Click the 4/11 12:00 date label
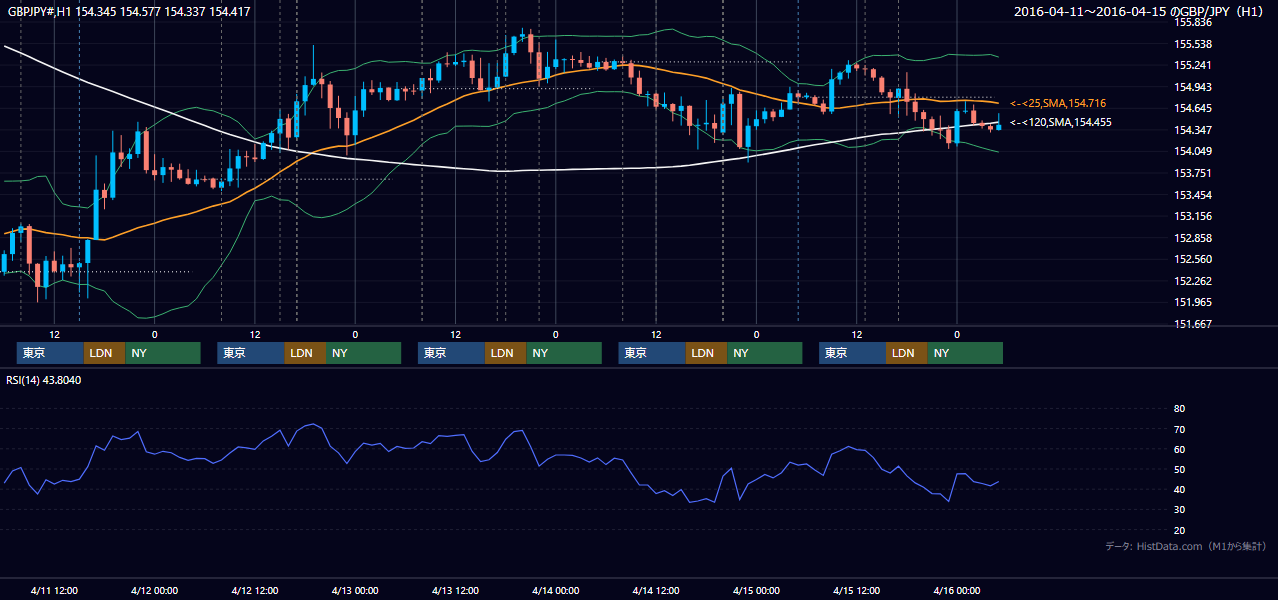Screen dimensions: 1278x600 pyautogui.click(x=54, y=591)
